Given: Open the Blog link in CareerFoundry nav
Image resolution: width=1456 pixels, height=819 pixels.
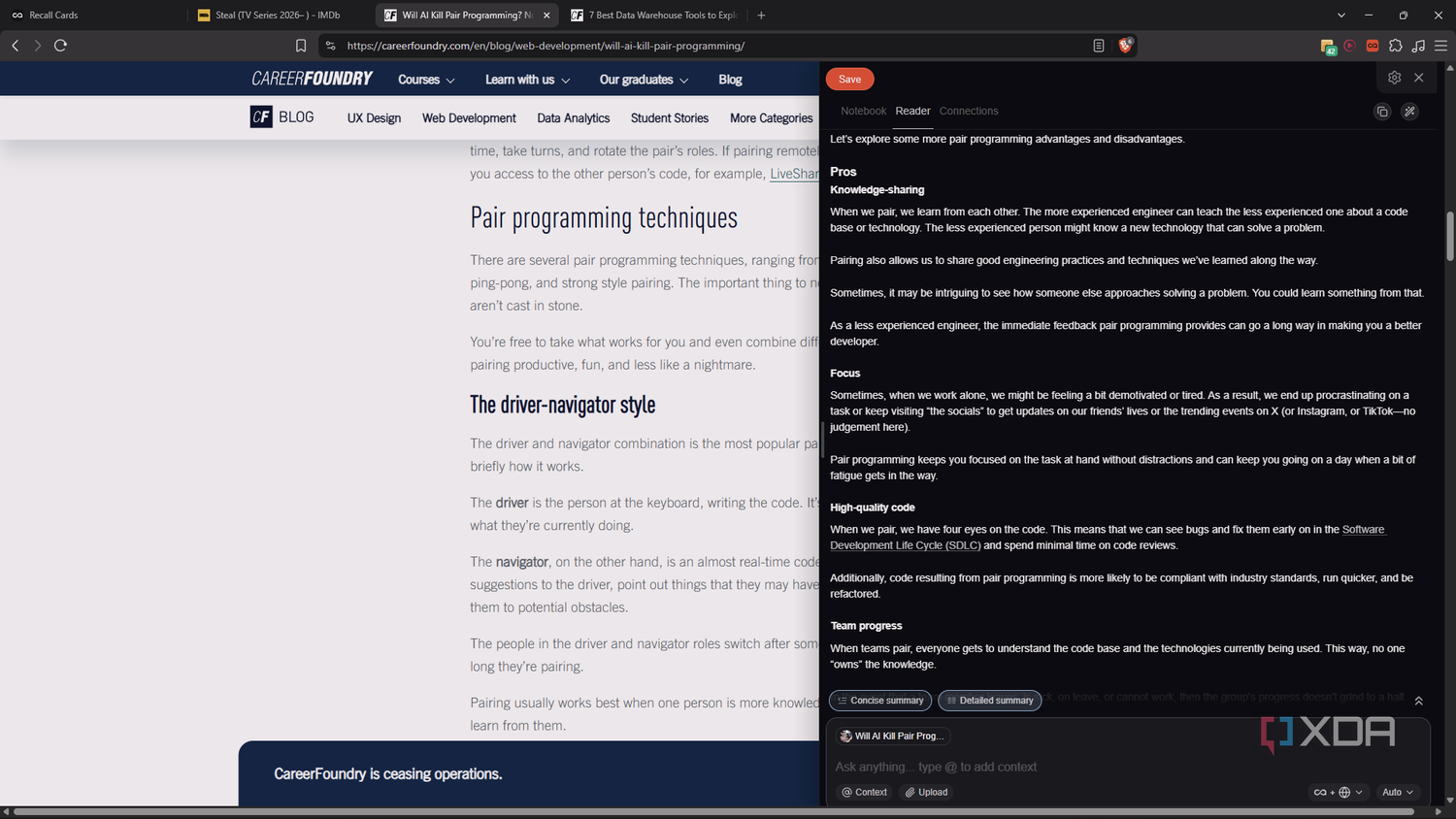Looking at the screenshot, I should [730, 80].
